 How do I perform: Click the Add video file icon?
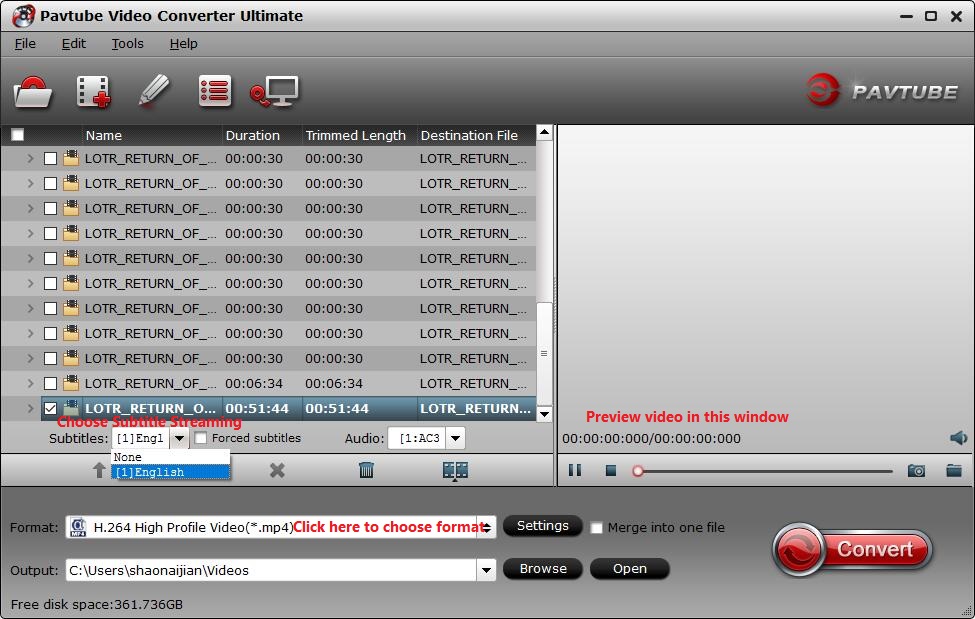click(93, 92)
